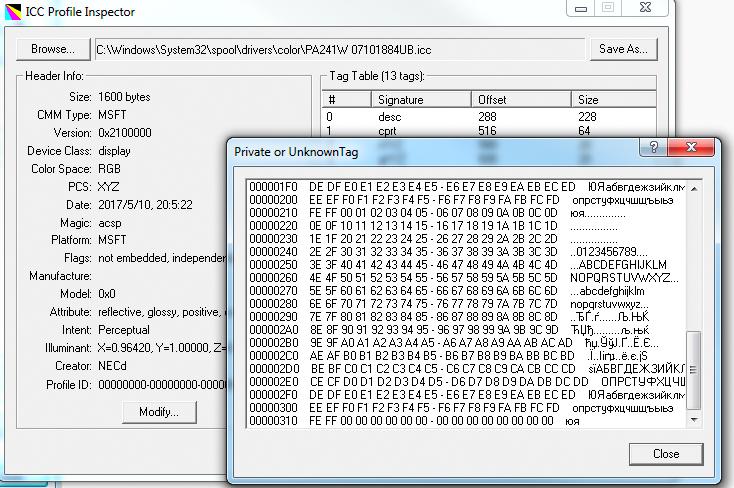Click the Version value 0x2100000
Viewport: 734px width, 488px height.
125,133
